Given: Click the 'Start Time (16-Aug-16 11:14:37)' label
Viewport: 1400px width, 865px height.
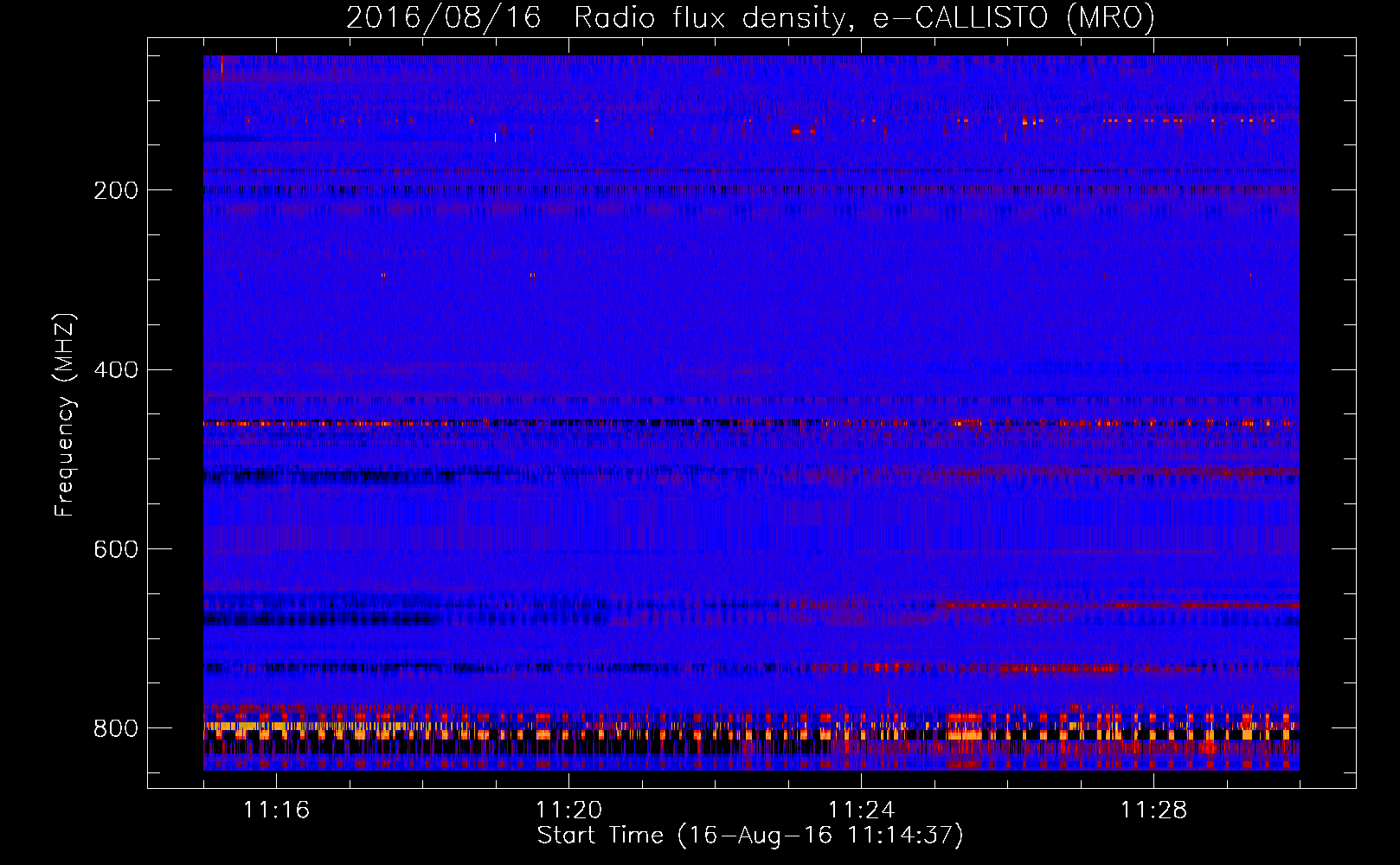Looking at the screenshot, I should [750, 836].
